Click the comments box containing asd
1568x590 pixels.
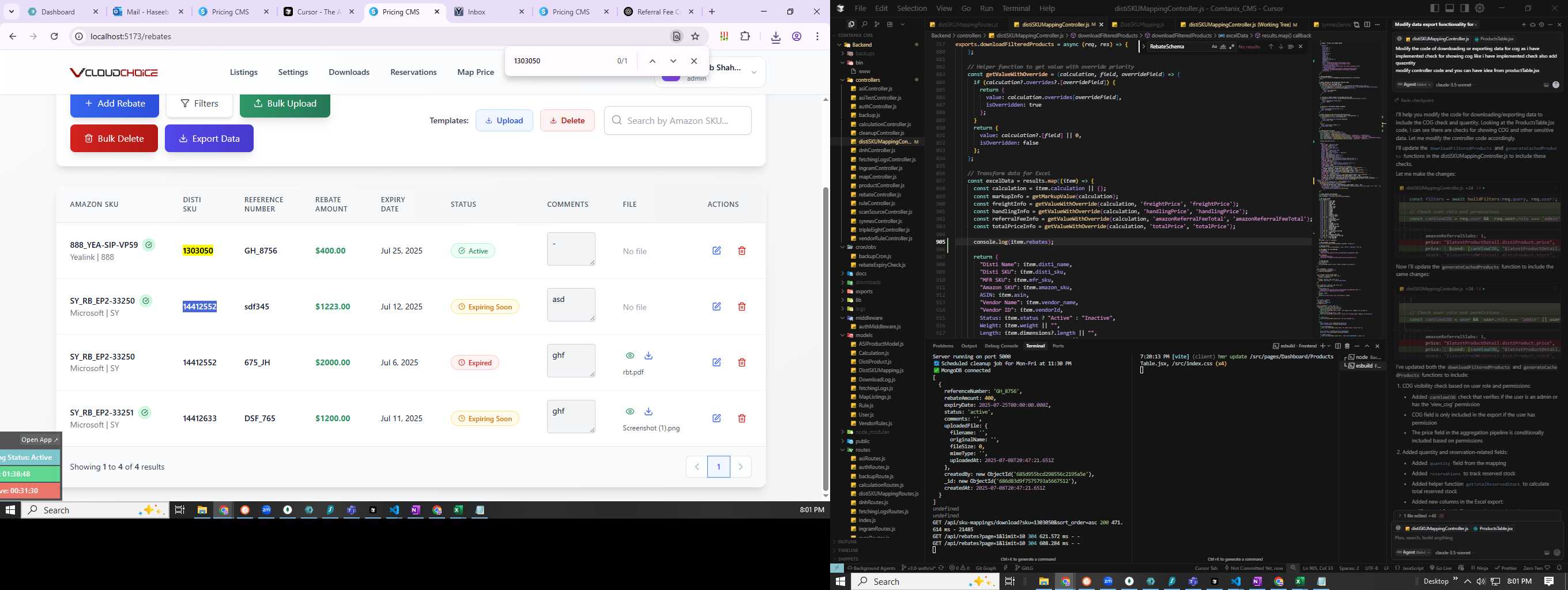click(571, 305)
